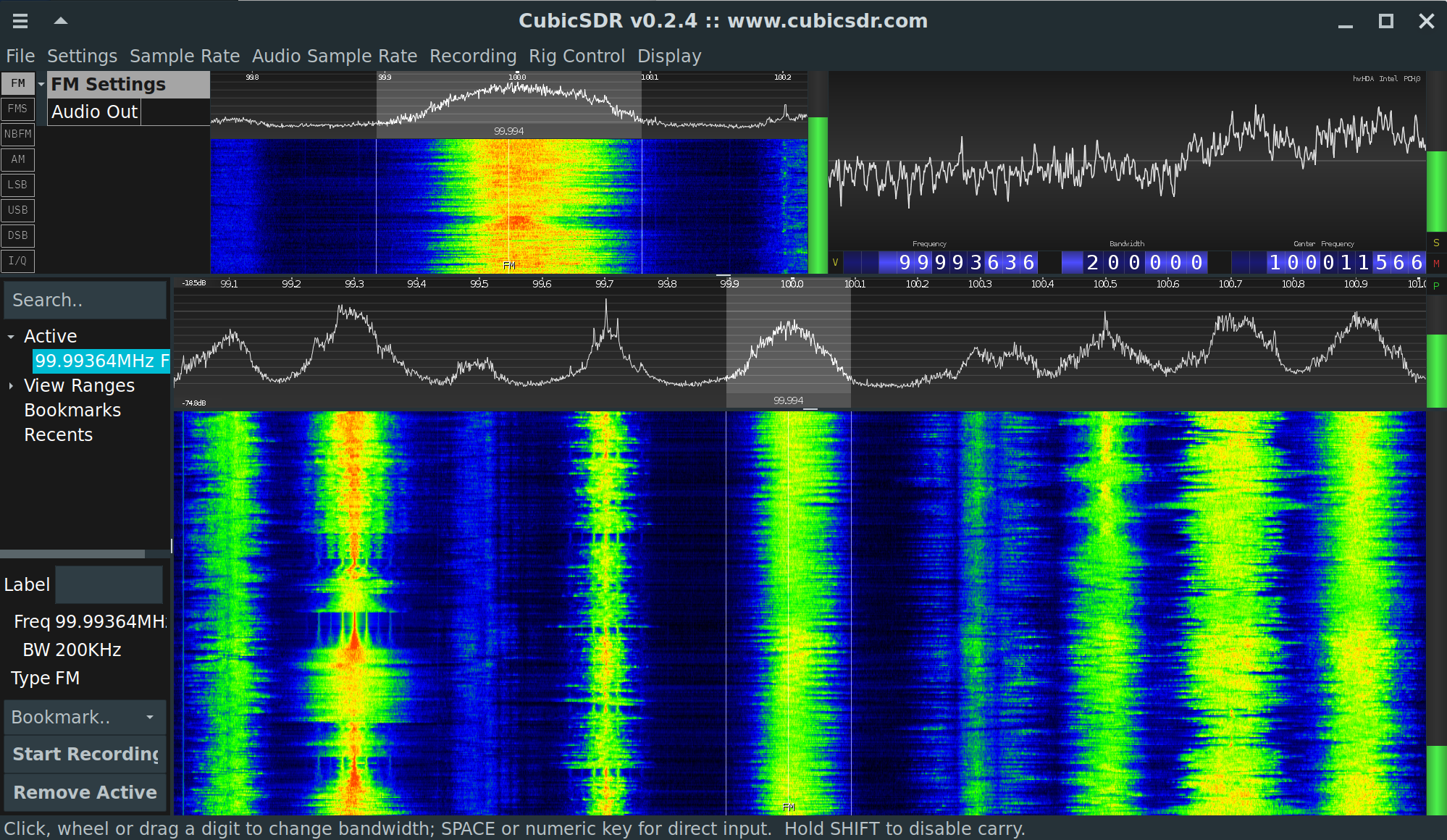Open the Bookmark.. dropdown

[x=85, y=717]
